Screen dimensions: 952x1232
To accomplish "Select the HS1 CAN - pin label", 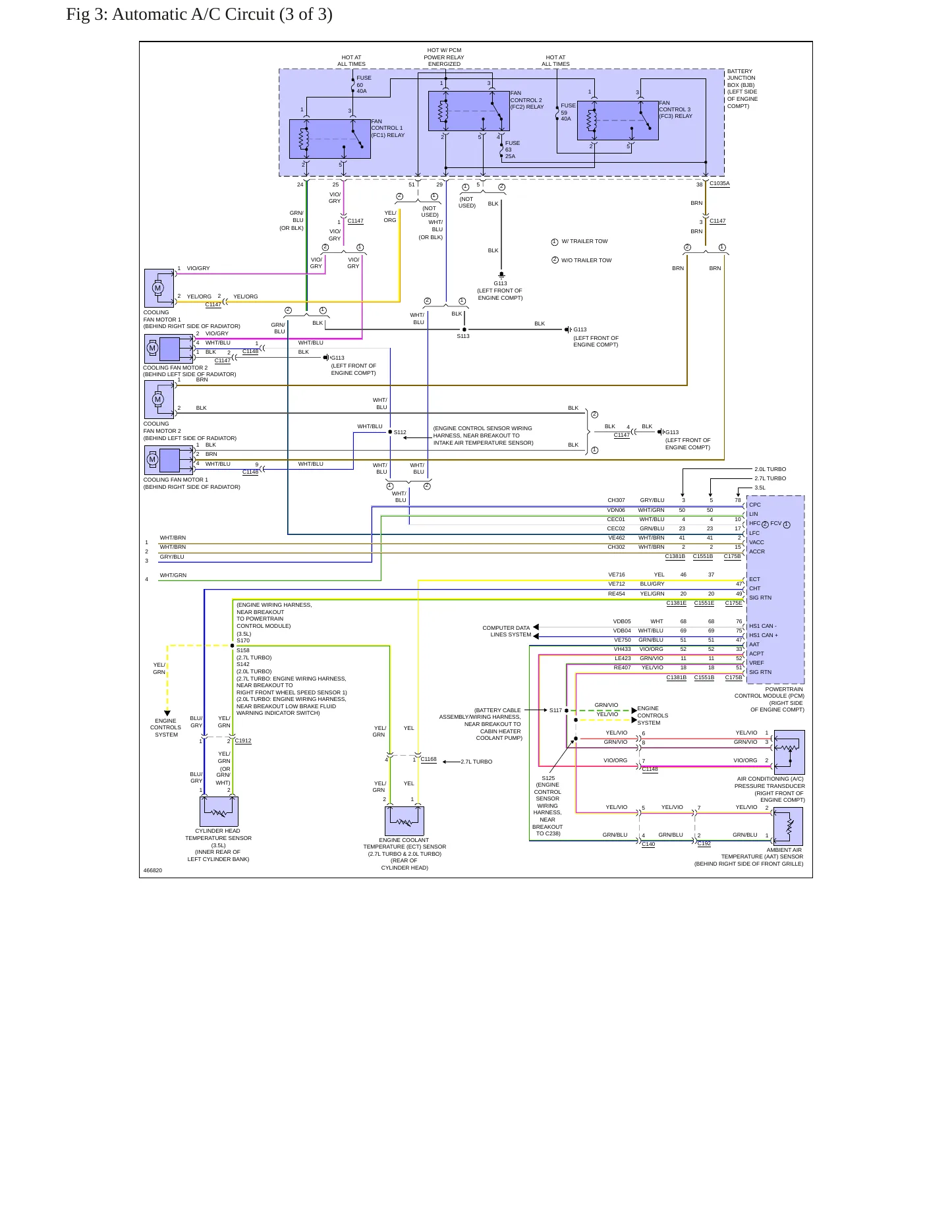I will point(763,626).
